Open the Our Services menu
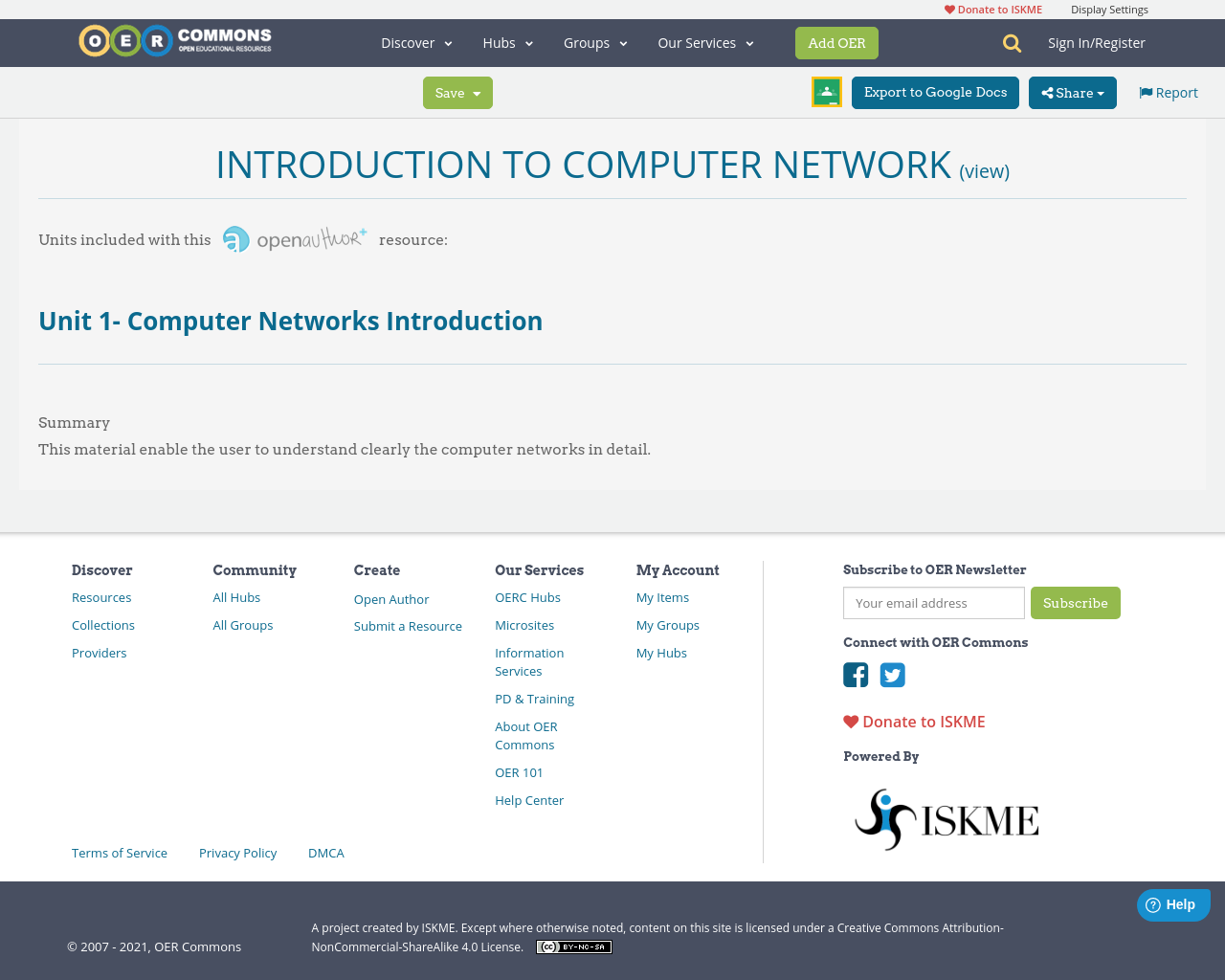1225x980 pixels. (x=704, y=42)
